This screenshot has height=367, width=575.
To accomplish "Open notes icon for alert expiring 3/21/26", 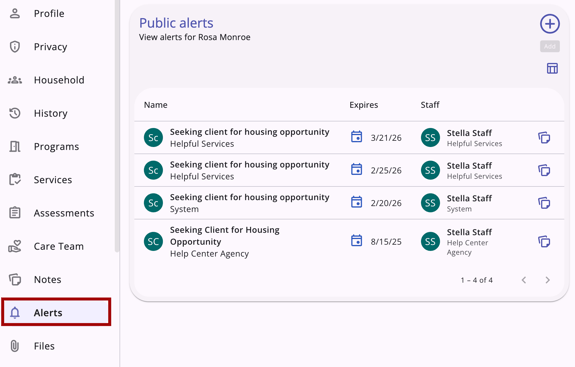I will [544, 138].
